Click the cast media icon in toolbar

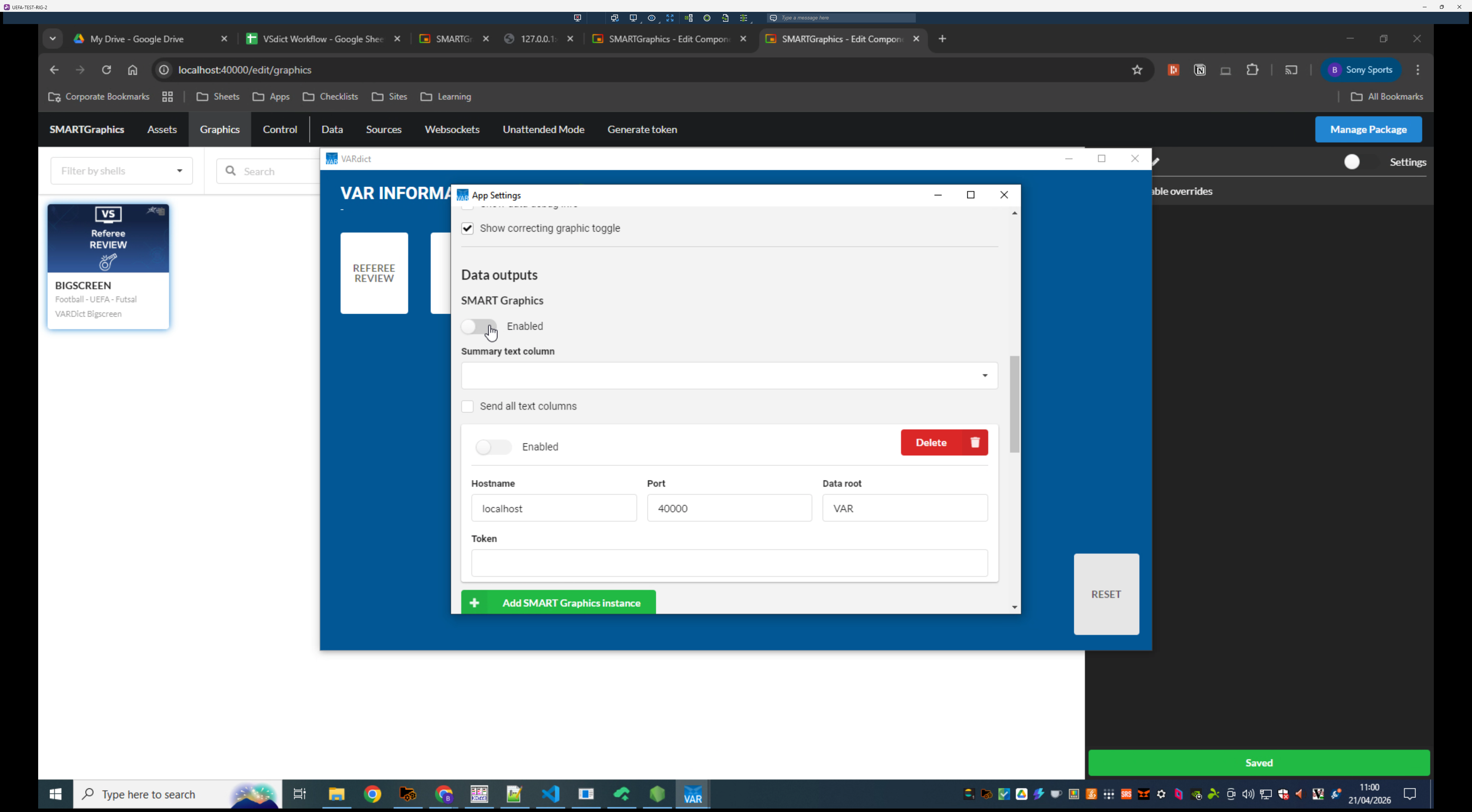(1291, 70)
